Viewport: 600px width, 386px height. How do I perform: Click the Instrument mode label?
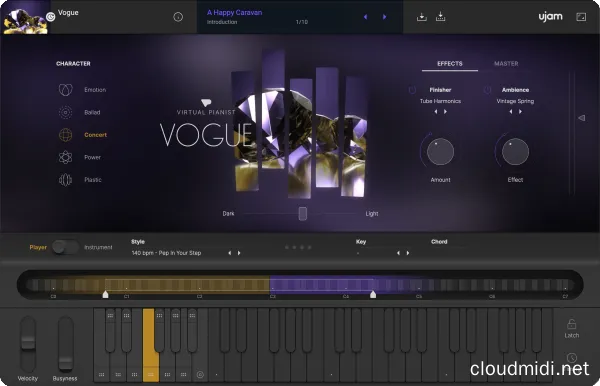(98, 248)
